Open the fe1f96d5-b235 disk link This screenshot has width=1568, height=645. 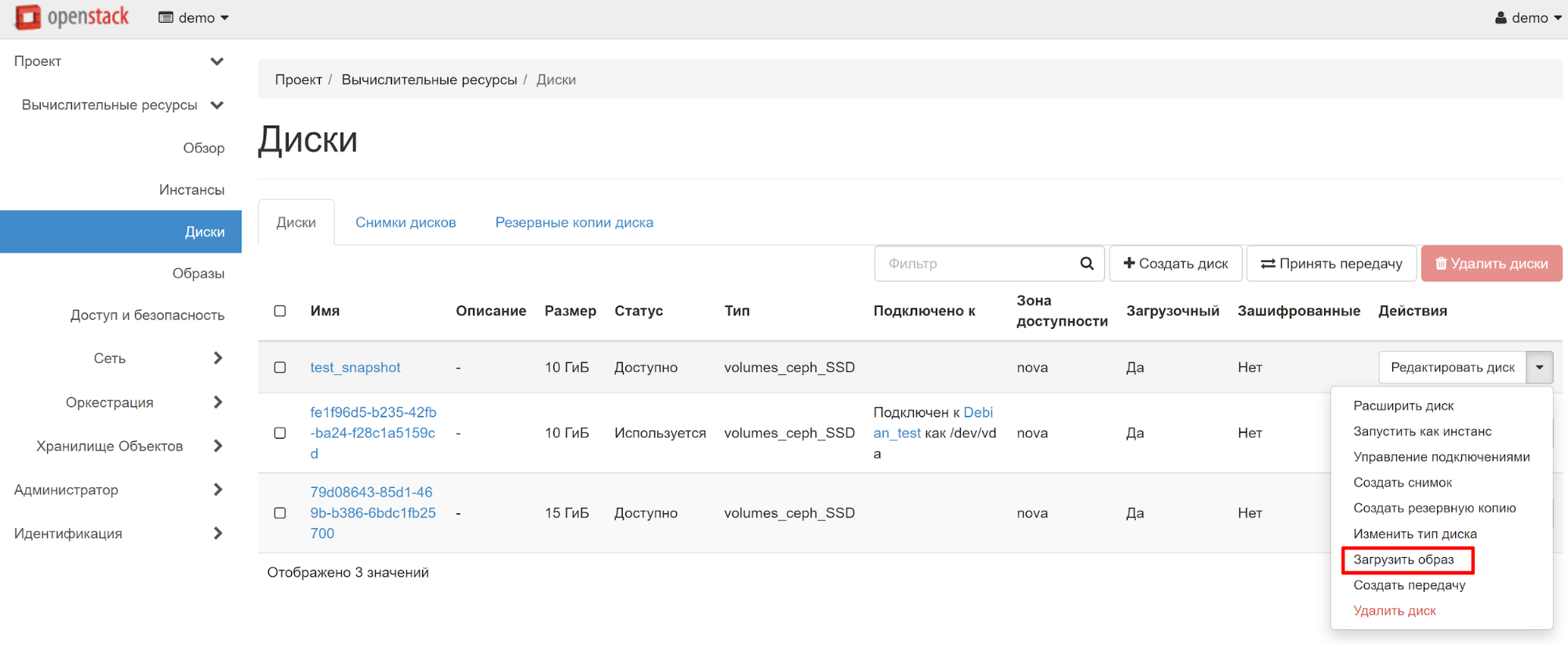373,433
